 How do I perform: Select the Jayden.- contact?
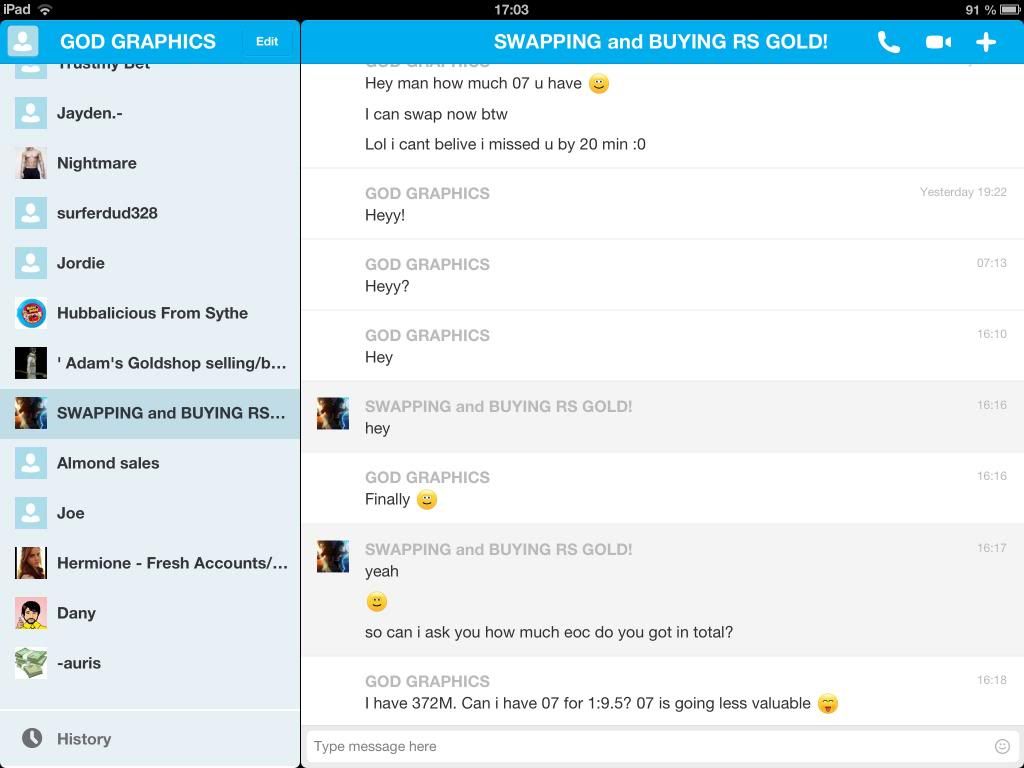click(90, 113)
